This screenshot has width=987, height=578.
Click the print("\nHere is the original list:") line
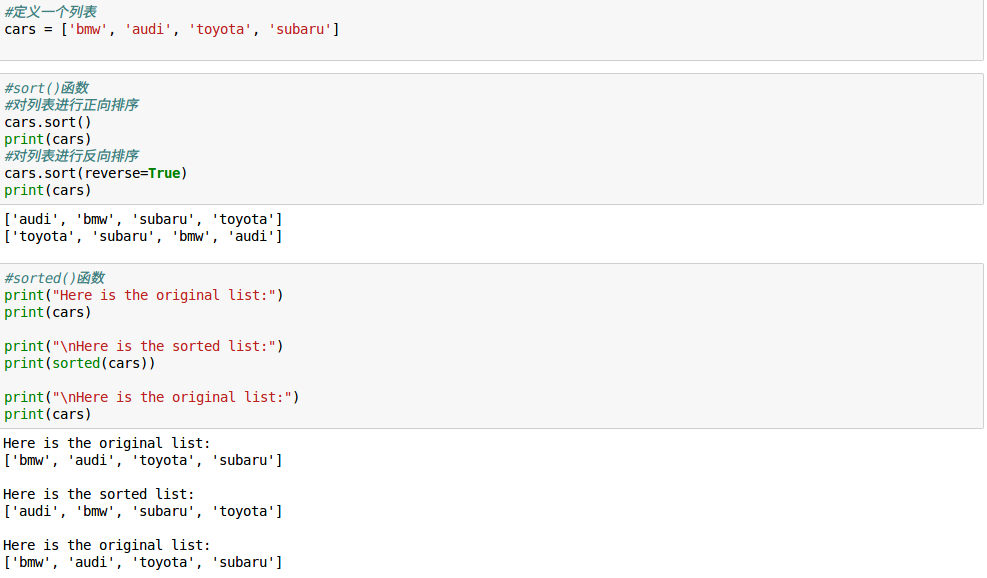(152, 397)
